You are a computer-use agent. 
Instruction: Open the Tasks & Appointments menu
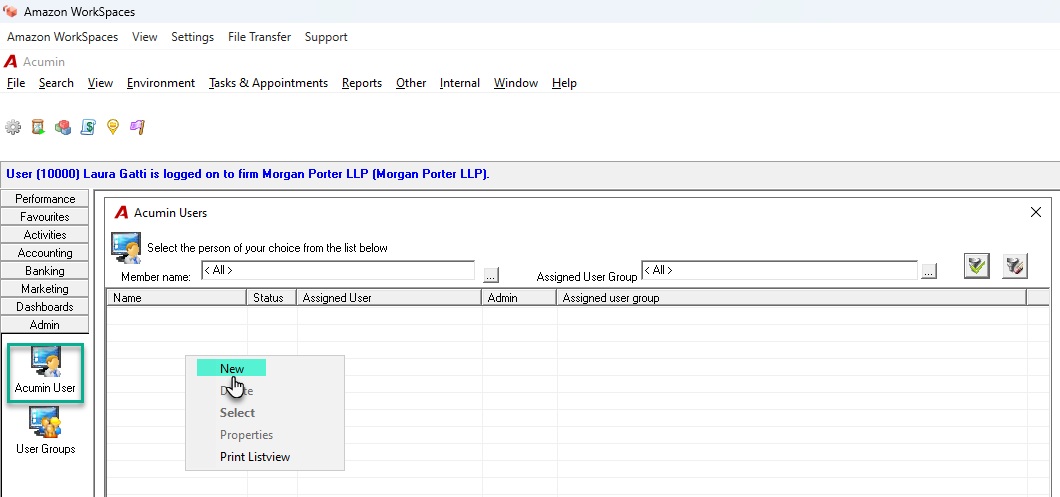coord(268,83)
